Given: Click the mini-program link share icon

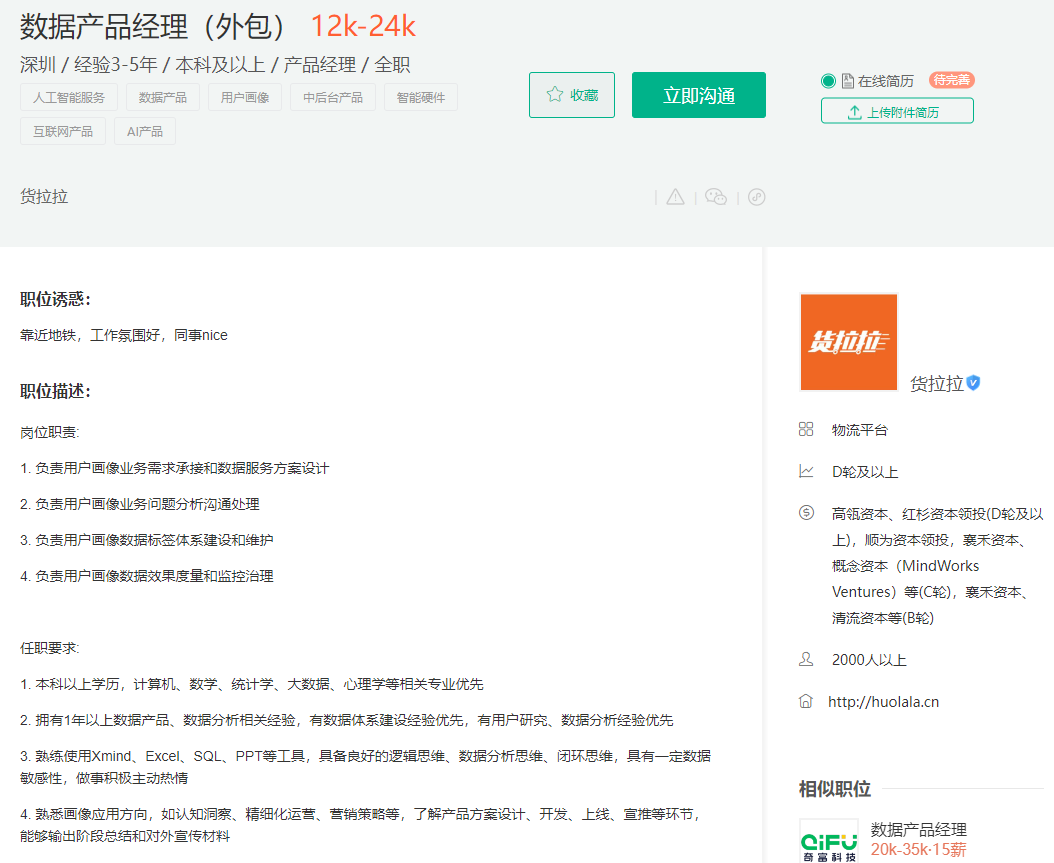Looking at the screenshot, I should pos(757,197).
